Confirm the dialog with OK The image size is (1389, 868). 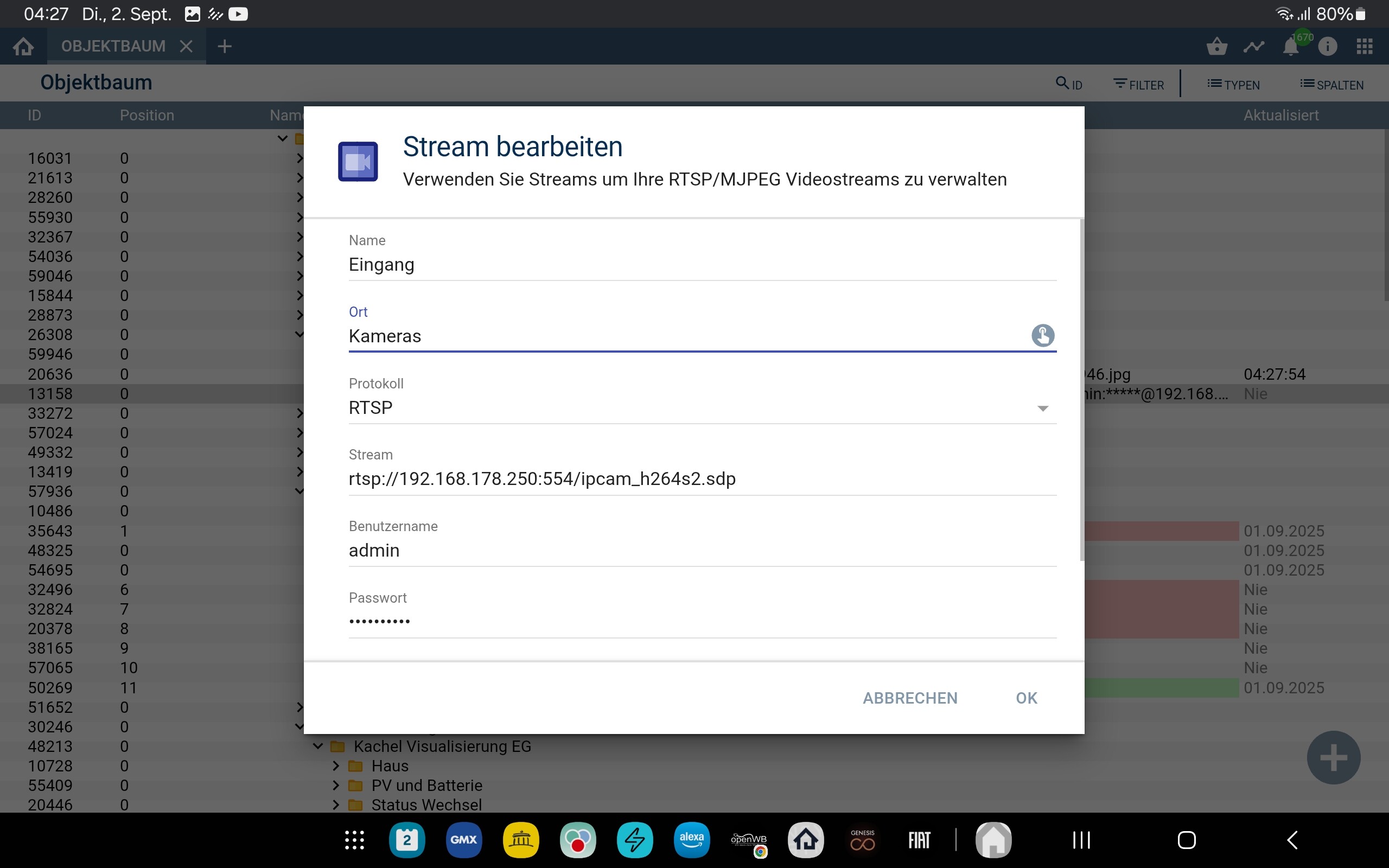(1026, 698)
